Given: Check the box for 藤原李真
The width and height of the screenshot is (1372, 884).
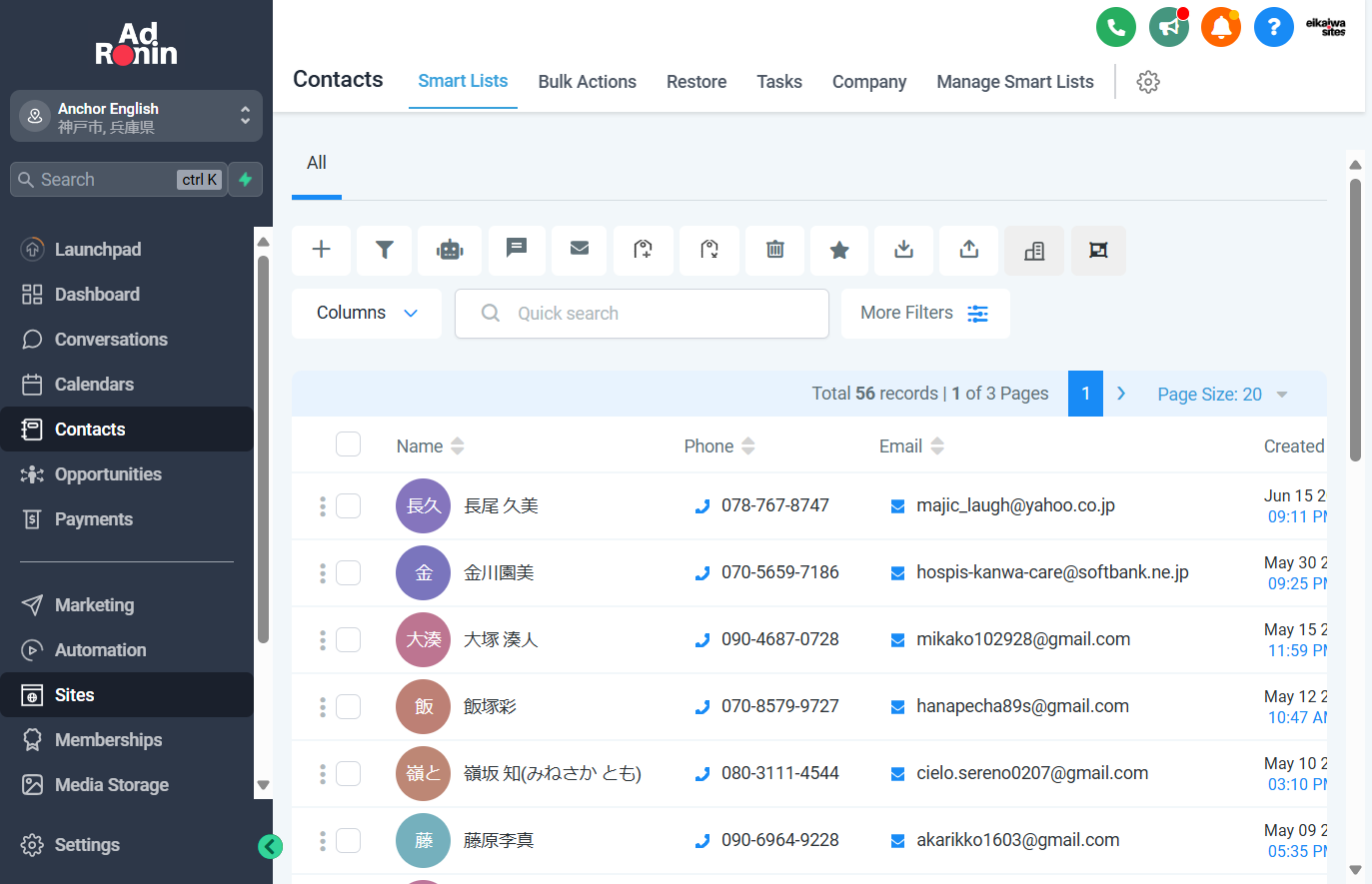Looking at the screenshot, I should (348, 841).
